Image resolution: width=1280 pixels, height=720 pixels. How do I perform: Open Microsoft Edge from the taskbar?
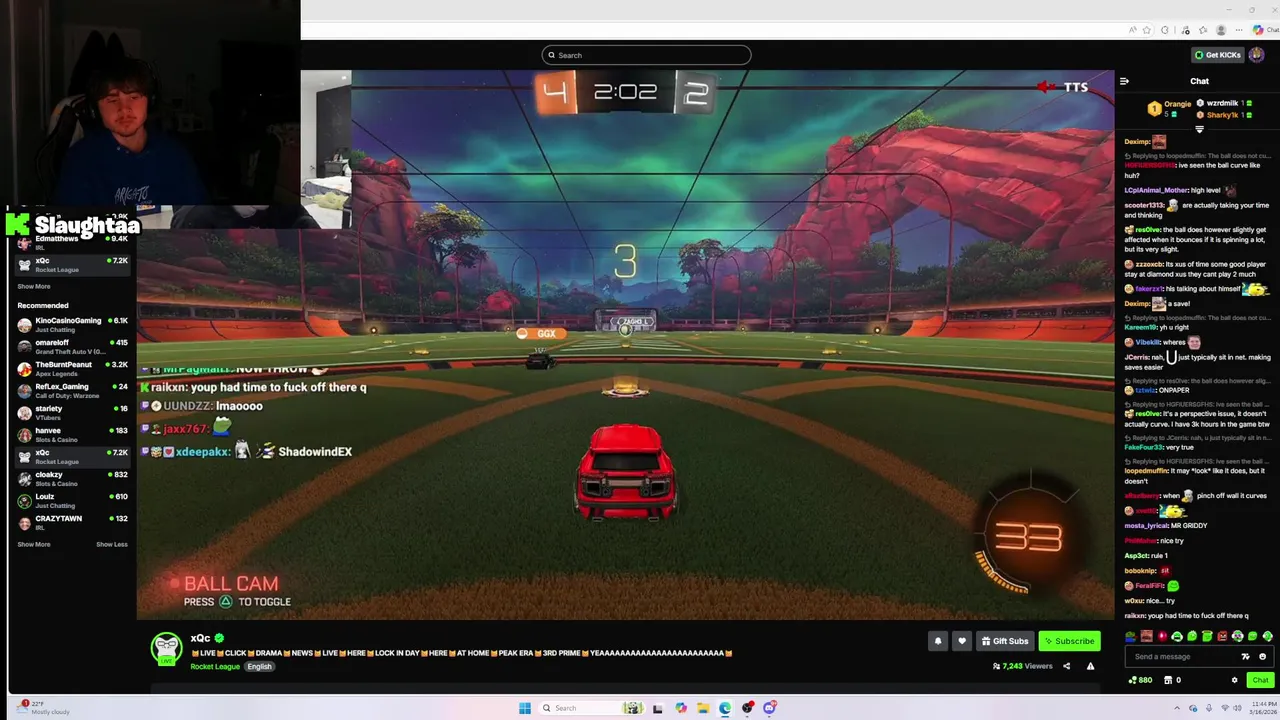tap(725, 708)
